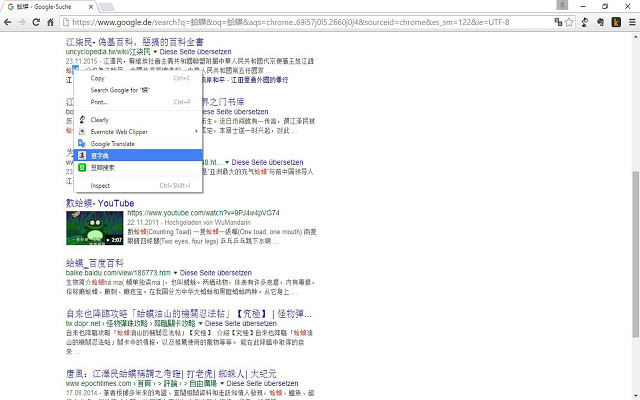Viewport: 640px width, 400px height.
Task: Open a new tab
Action: click(107, 7)
